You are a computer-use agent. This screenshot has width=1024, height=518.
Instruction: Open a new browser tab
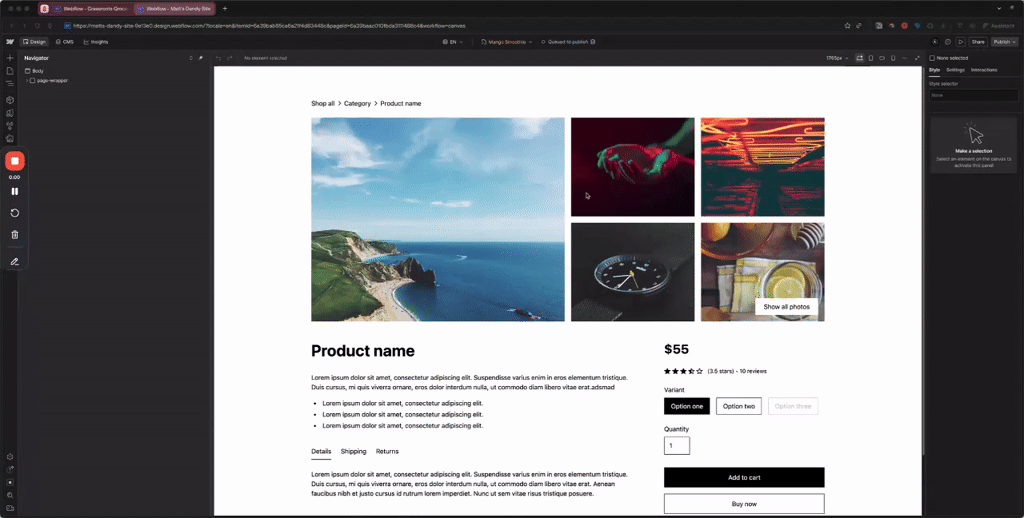[x=225, y=8]
